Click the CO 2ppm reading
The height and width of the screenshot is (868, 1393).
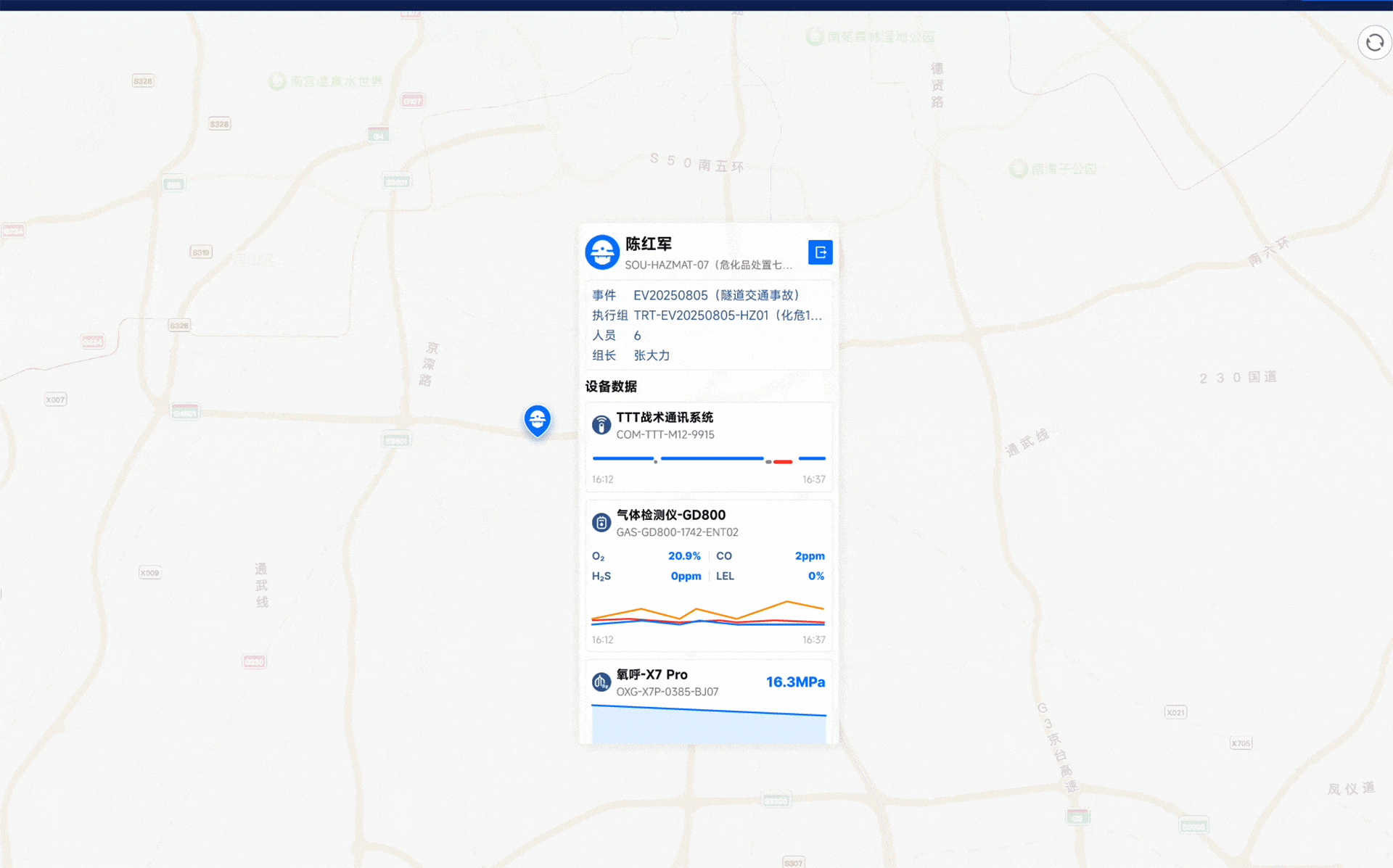tap(809, 556)
